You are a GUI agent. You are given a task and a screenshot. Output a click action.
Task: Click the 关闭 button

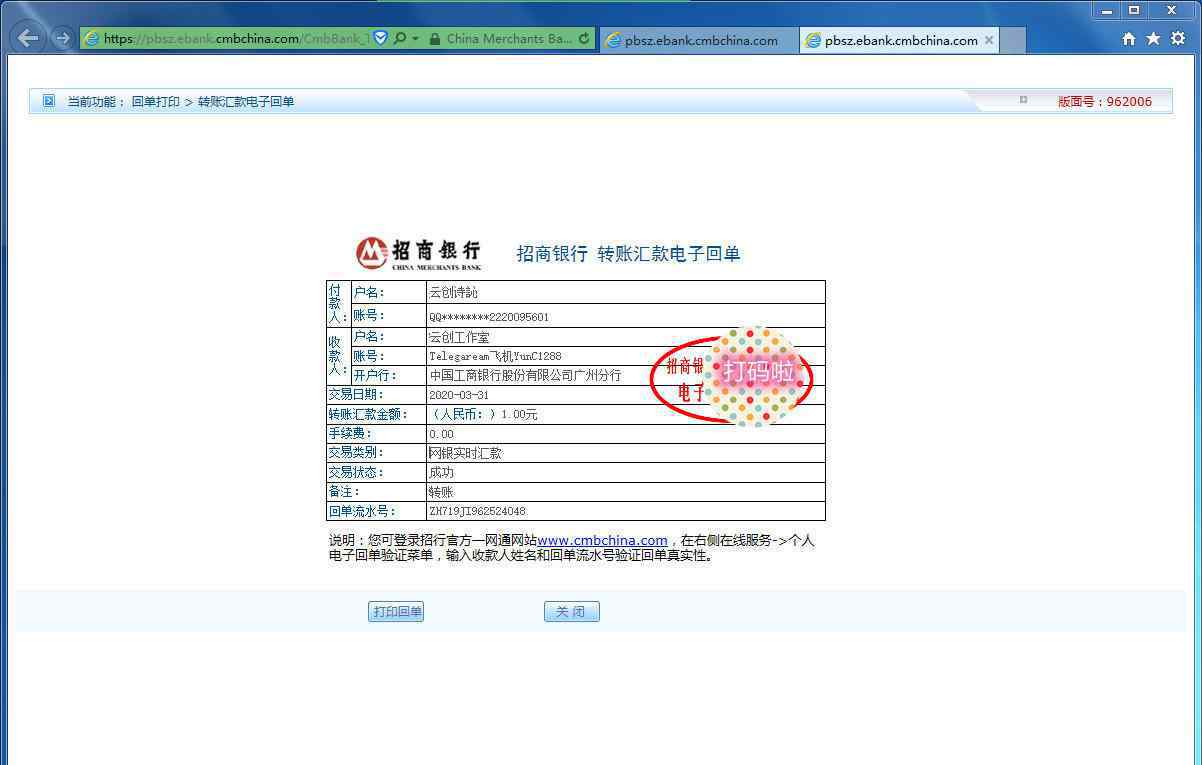pyautogui.click(x=572, y=612)
